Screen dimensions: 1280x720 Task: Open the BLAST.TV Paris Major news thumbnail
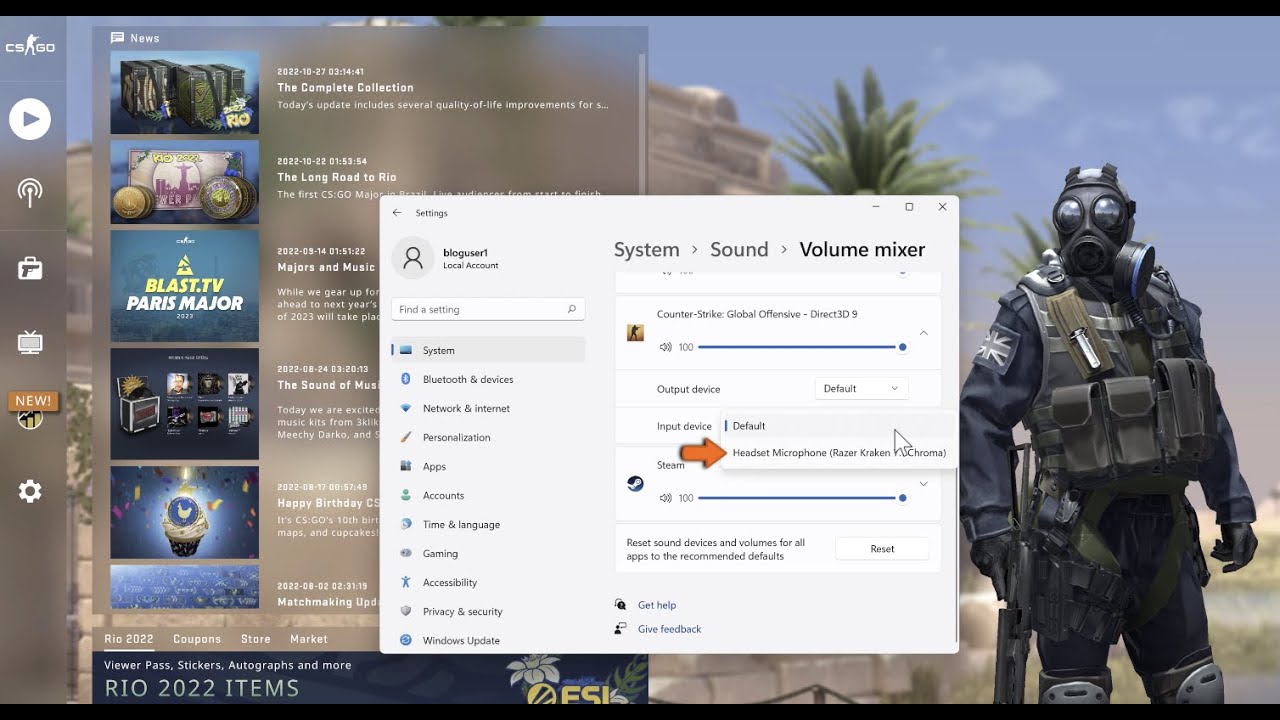184,286
